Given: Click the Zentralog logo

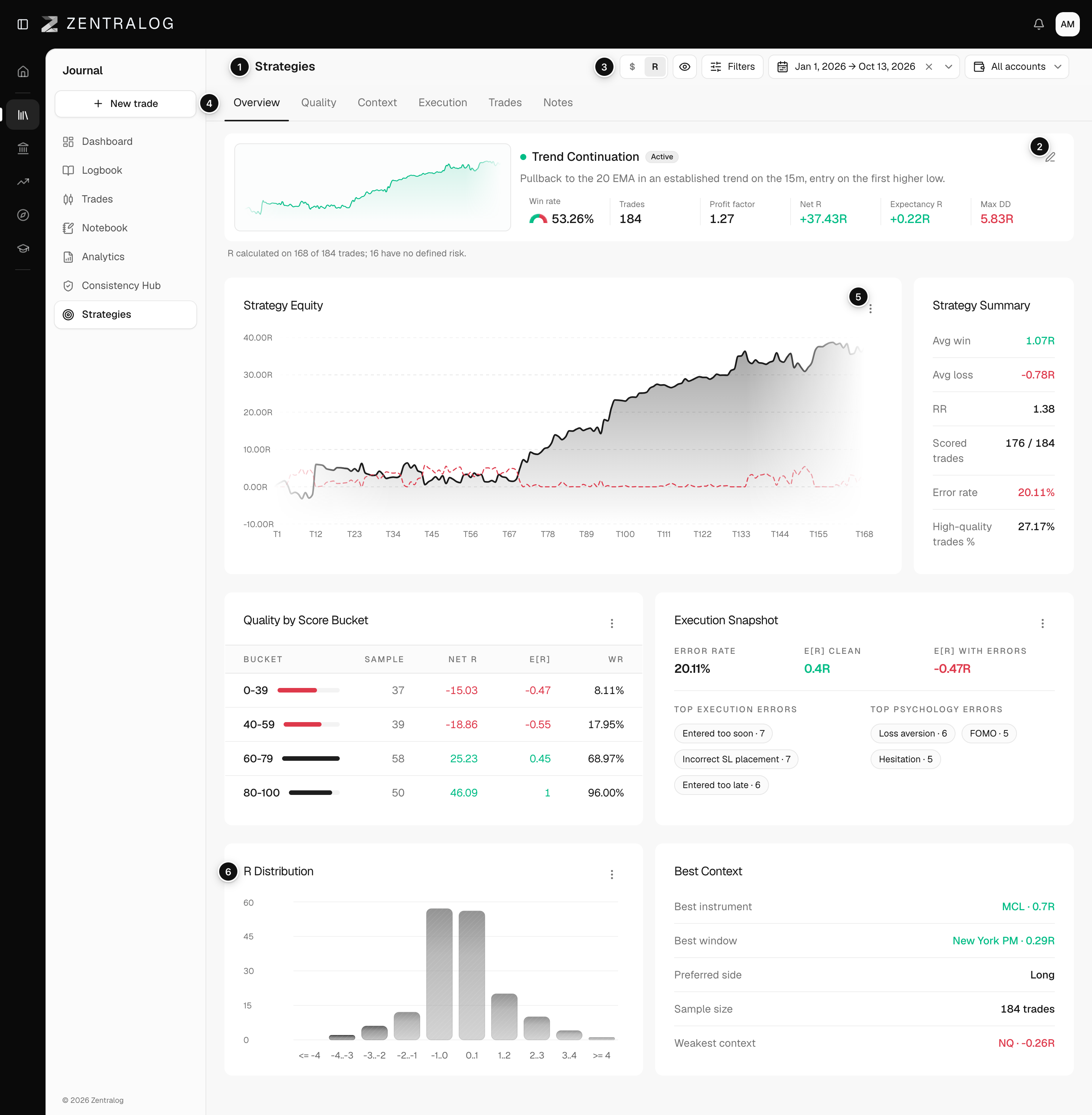Looking at the screenshot, I should (108, 24).
